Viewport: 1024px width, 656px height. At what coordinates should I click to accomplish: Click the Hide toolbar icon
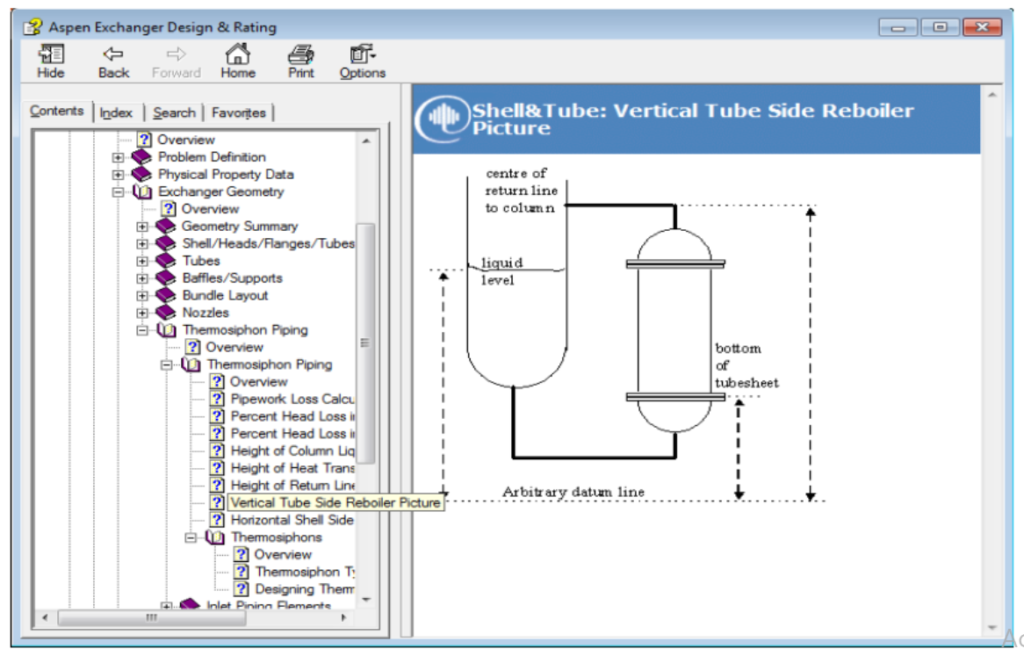51,54
